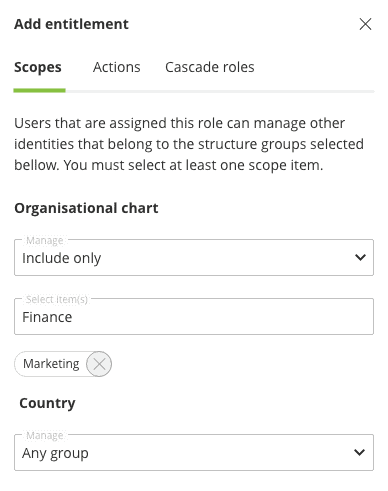
Task: Close the Add entitlement panel
Action: pos(365,24)
